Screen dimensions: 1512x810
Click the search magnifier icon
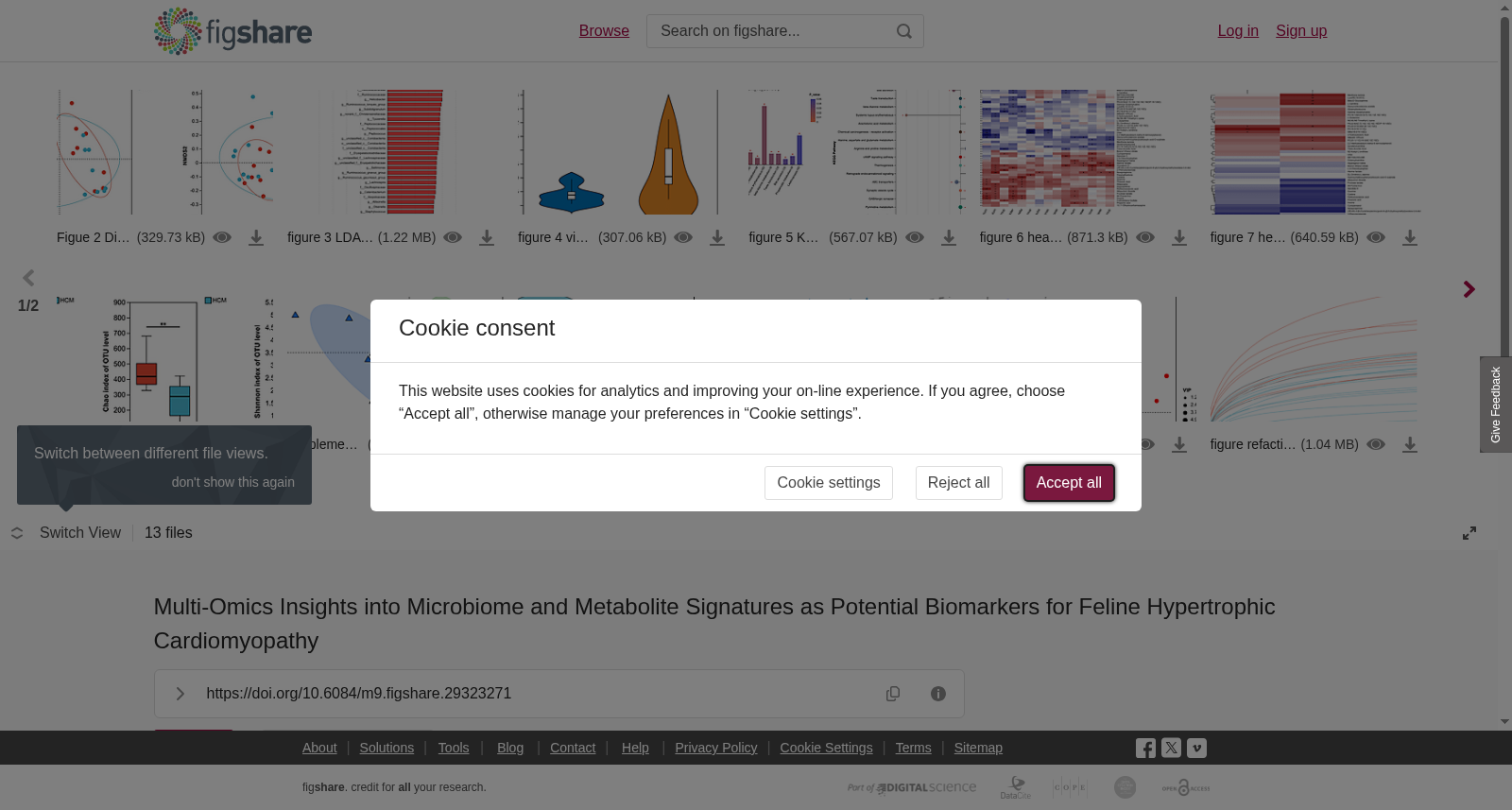pos(904,31)
